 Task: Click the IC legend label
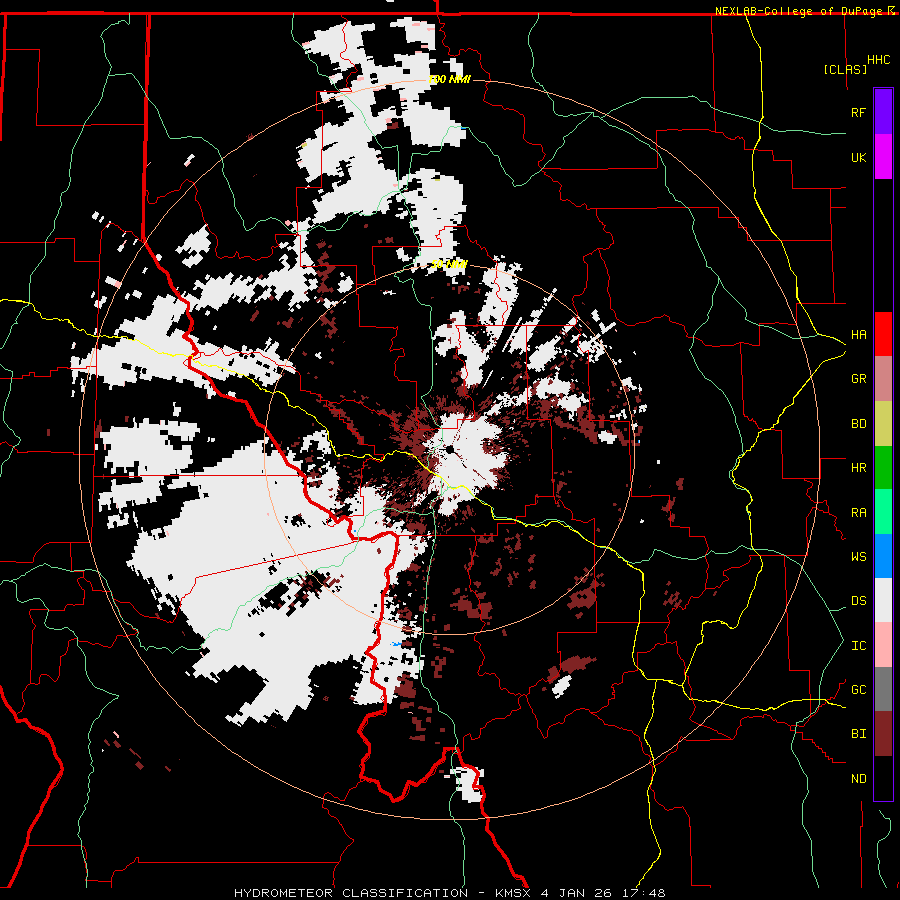tap(858, 646)
